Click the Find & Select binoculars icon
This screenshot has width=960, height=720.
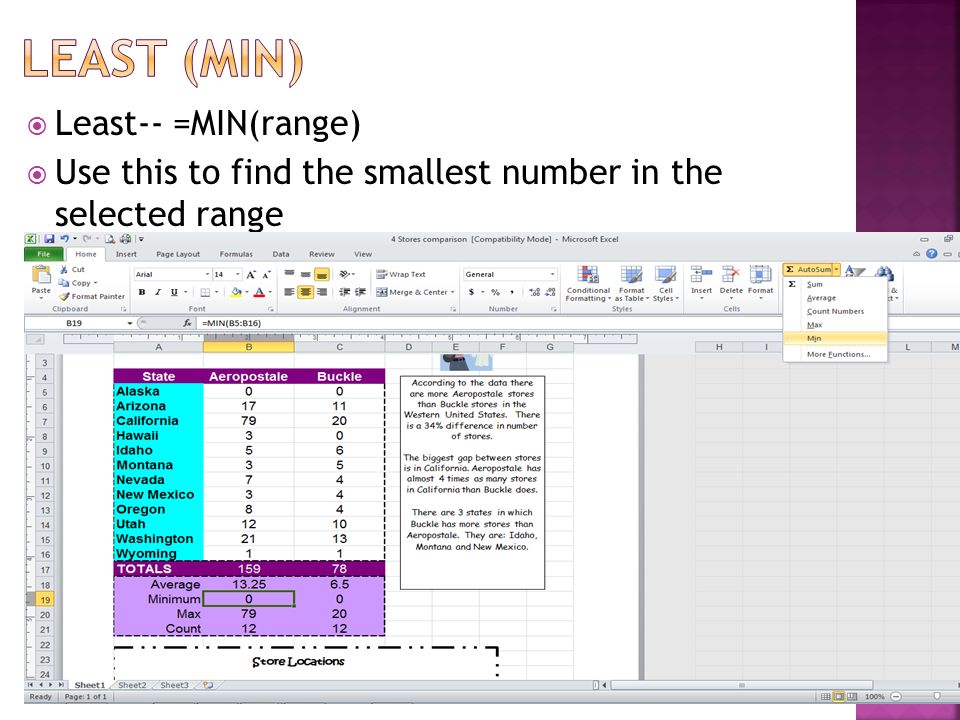click(x=884, y=273)
